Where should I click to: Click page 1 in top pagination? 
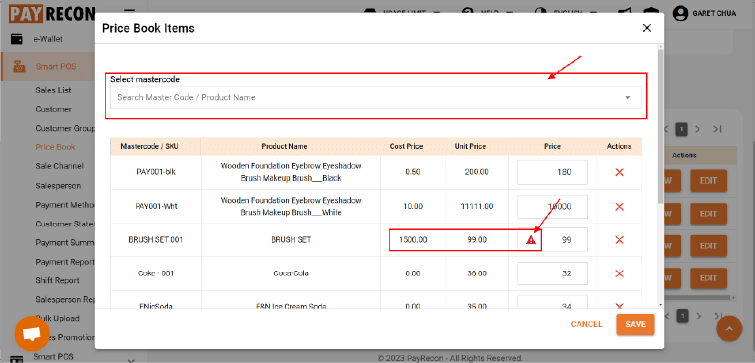pyautogui.click(x=681, y=129)
